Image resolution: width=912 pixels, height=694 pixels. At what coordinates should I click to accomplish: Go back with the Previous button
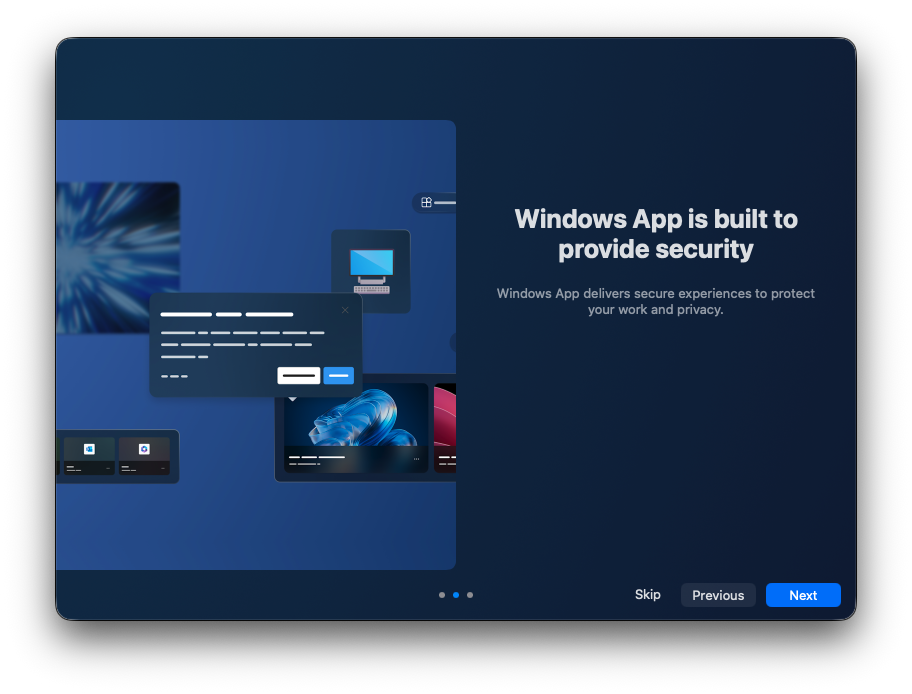point(718,595)
